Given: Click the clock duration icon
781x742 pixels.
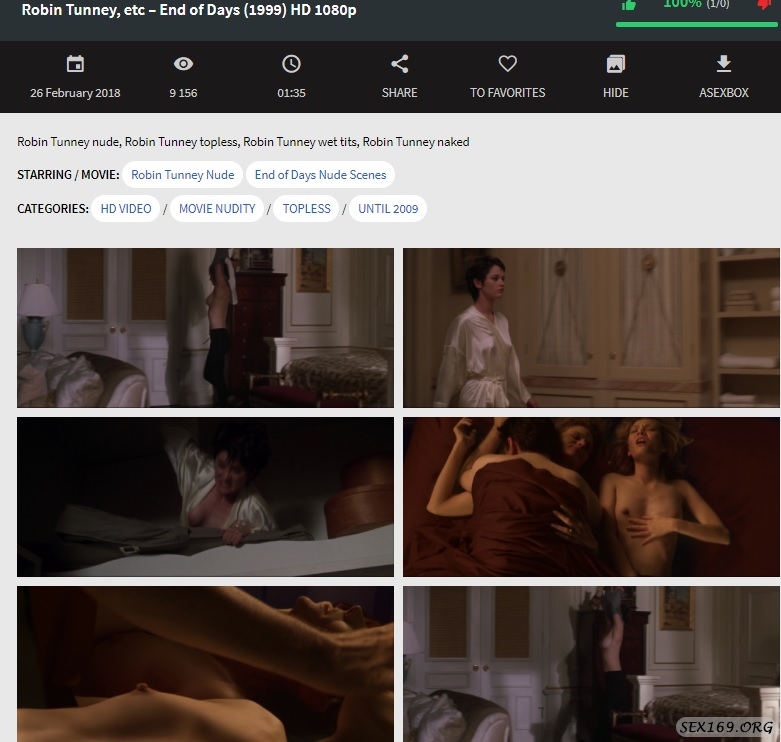Looking at the screenshot, I should pos(291,64).
